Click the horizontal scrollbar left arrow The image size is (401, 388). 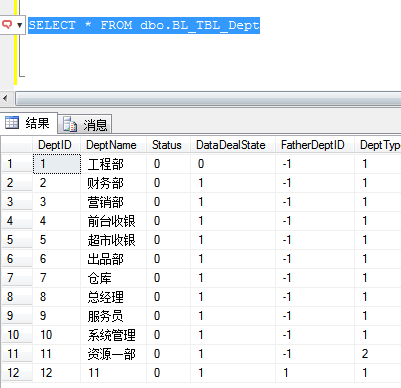pyautogui.click(x=5, y=99)
